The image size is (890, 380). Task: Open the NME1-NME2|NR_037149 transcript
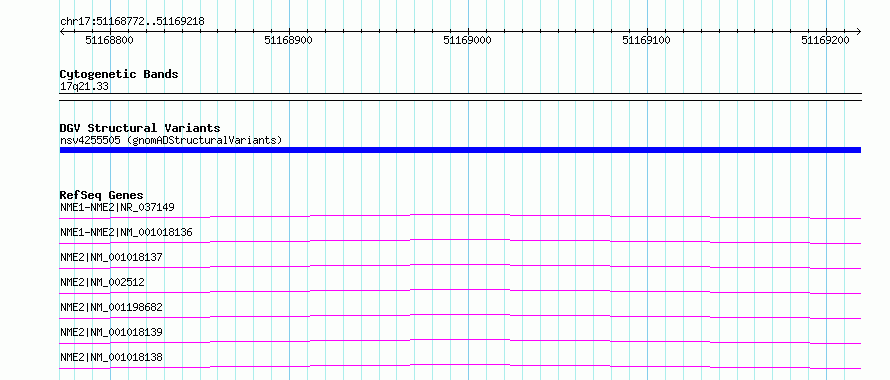tap(117, 207)
